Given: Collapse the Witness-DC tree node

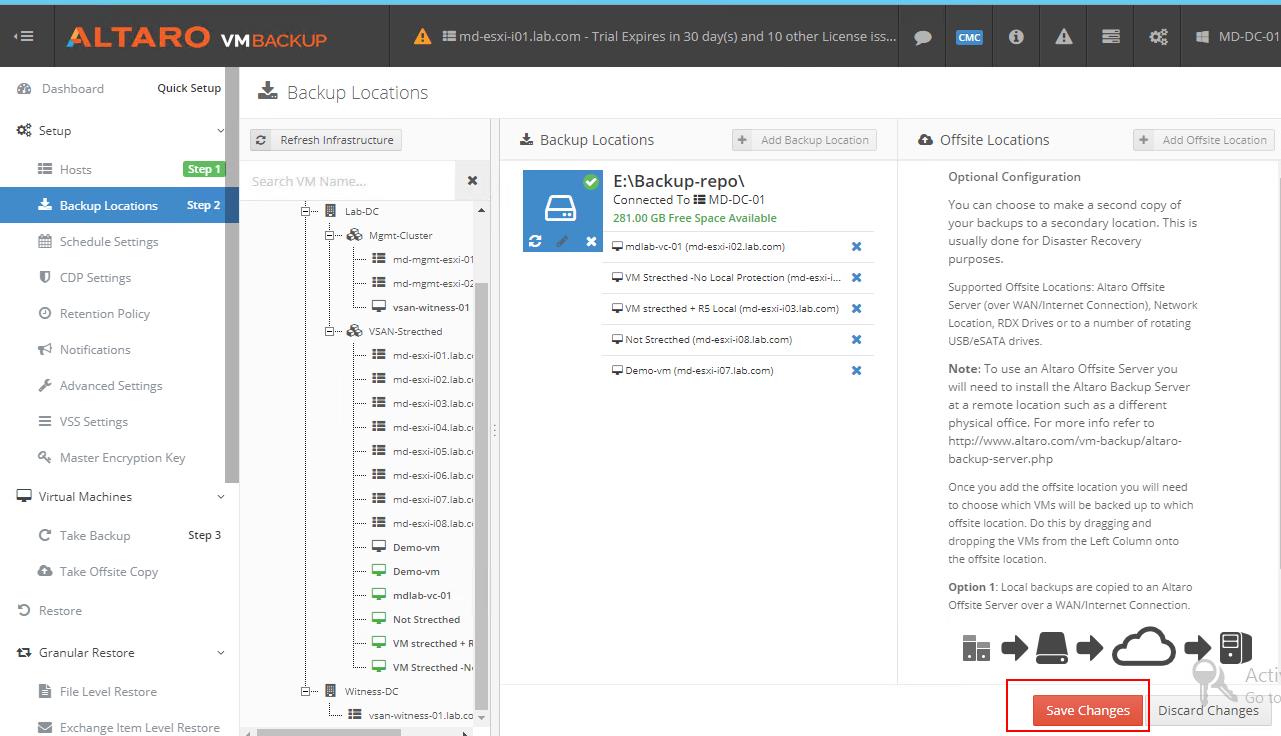Looking at the screenshot, I should [307, 692].
